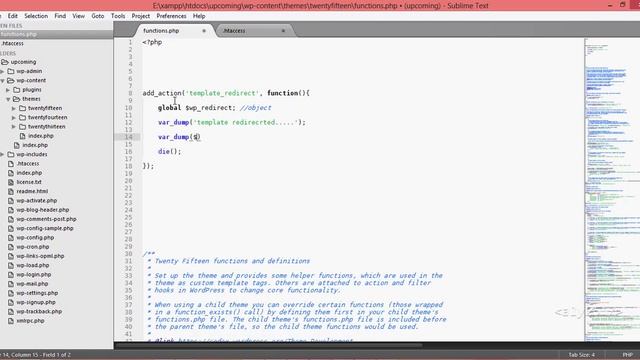
Task: Open the Help menu
Action: tap(199, 16)
